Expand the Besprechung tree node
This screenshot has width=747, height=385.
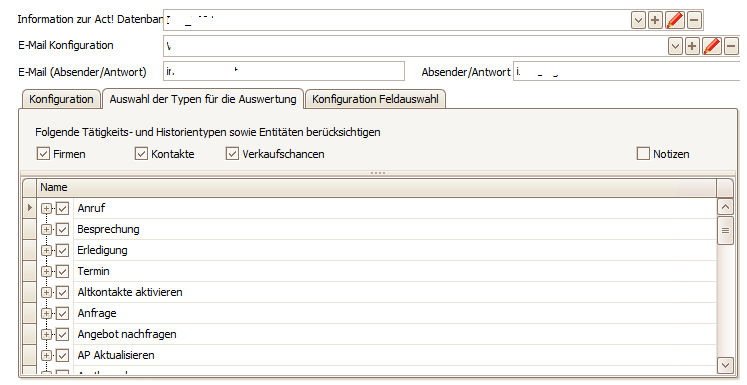[x=46, y=229]
